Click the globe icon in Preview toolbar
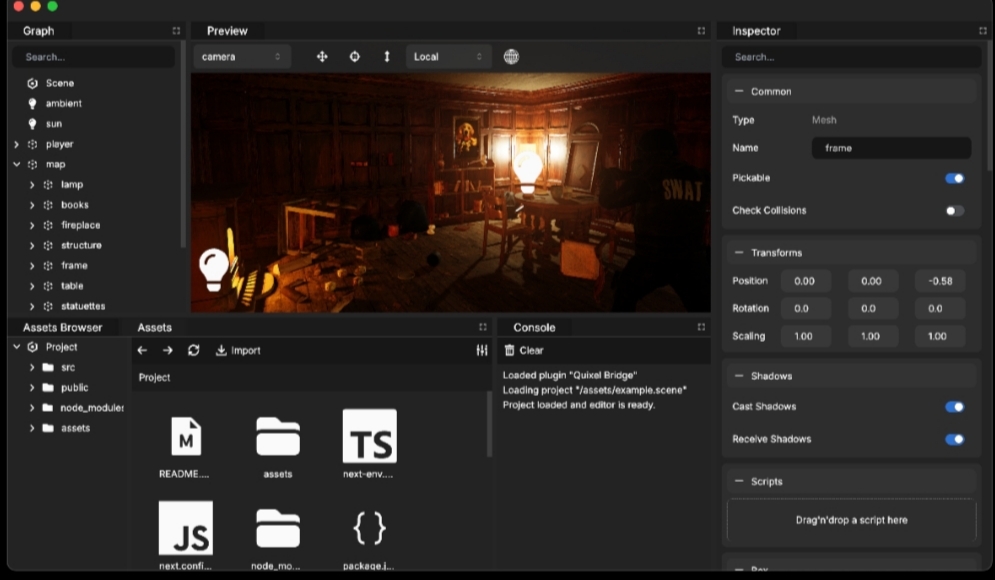Screen dimensions: 995x580 pyautogui.click(x=511, y=57)
